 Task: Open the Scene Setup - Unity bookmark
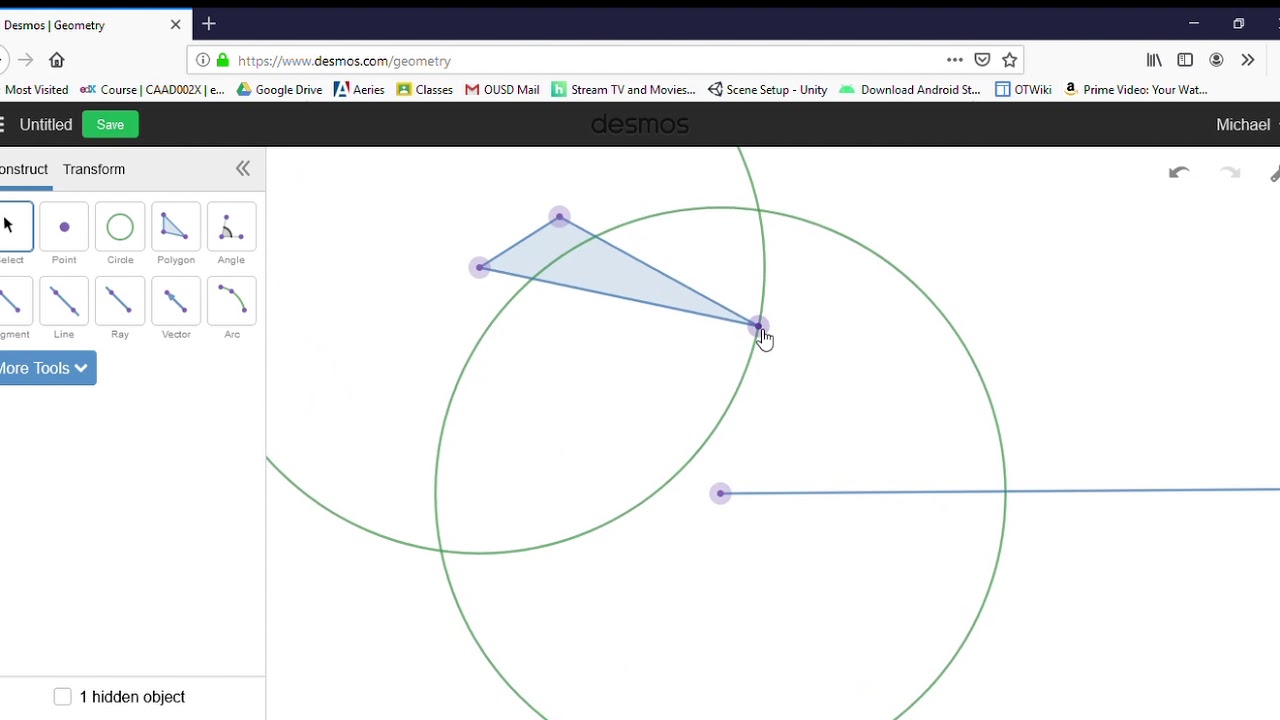click(767, 89)
